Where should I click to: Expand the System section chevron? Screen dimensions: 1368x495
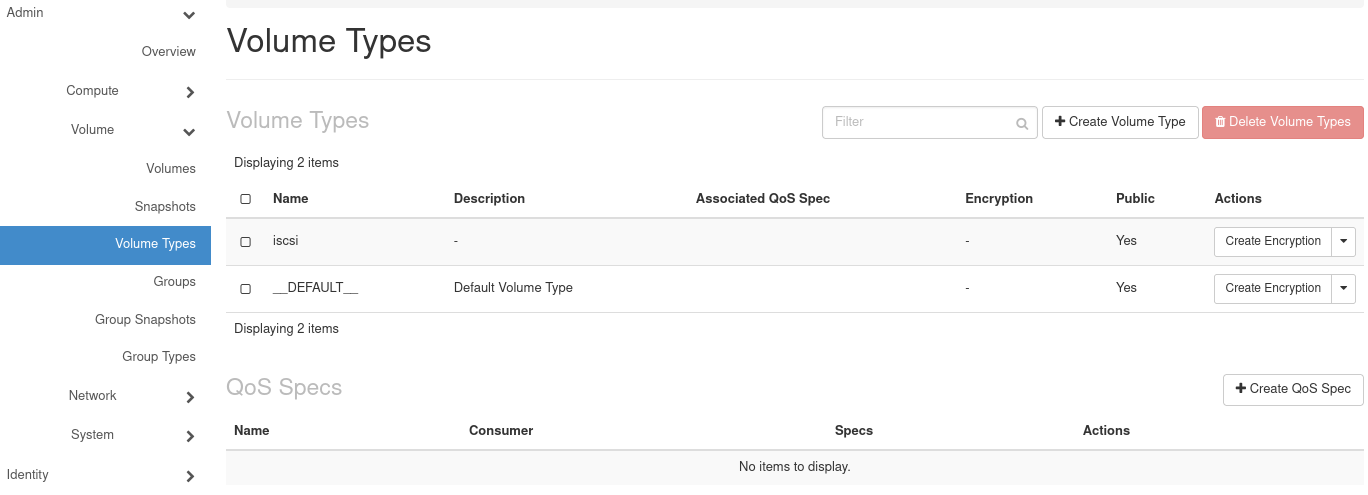[190, 436]
